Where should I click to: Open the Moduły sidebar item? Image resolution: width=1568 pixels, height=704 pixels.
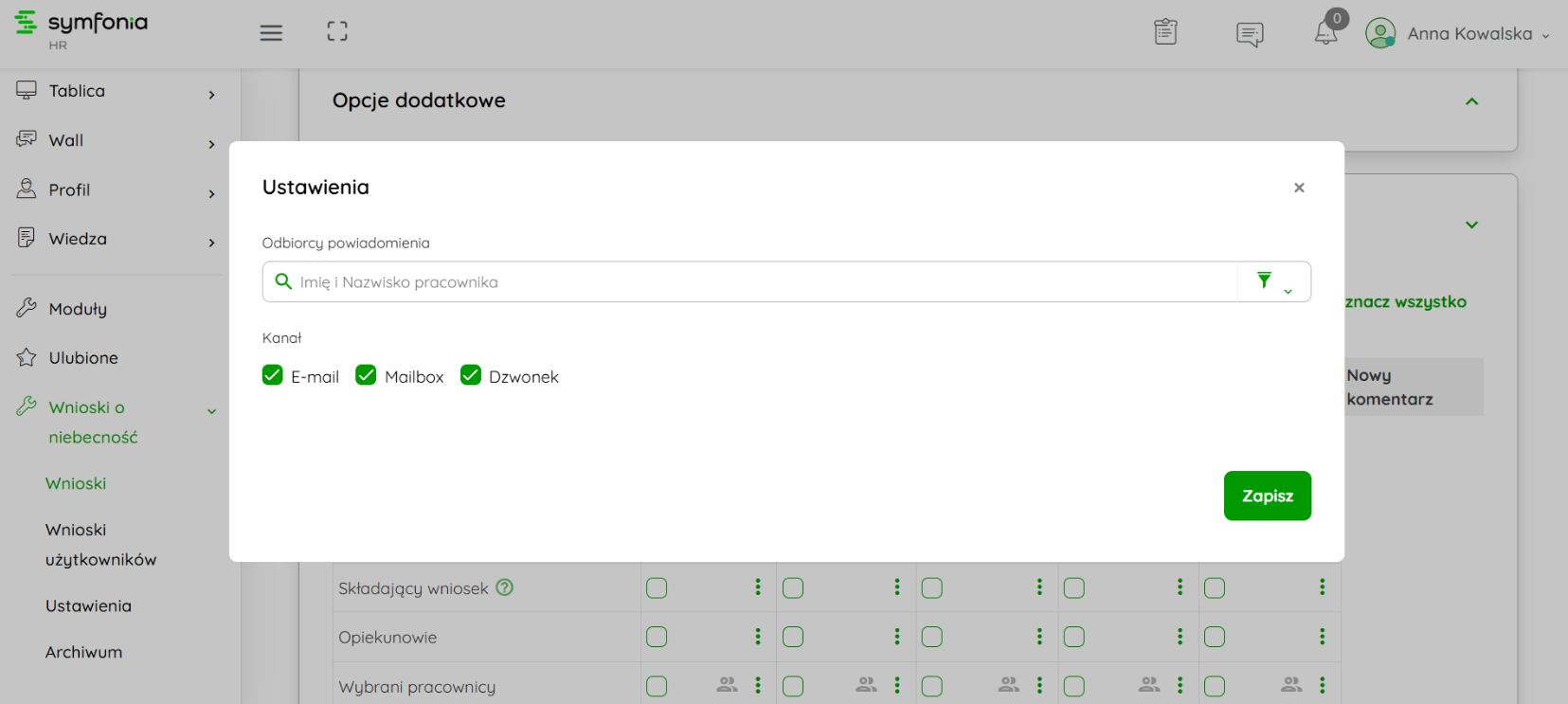click(x=78, y=309)
